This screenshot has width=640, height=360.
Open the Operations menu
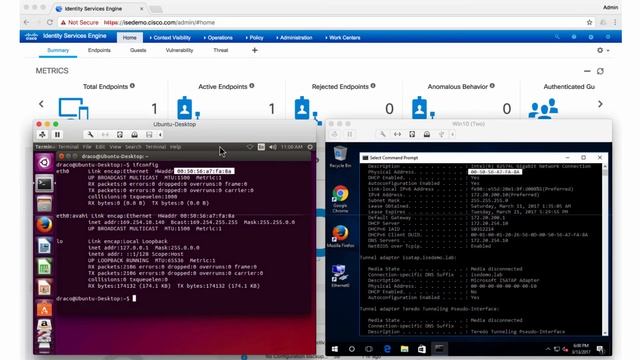click(x=218, y=38)
